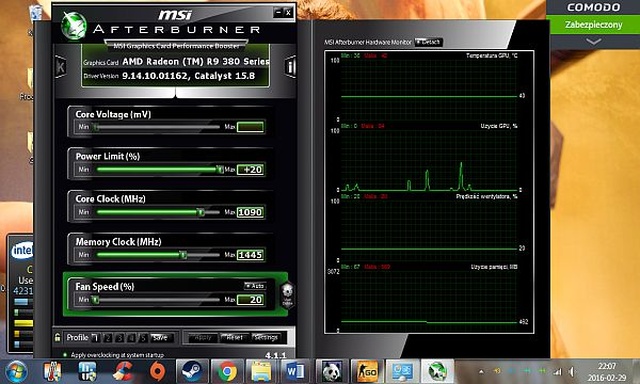Click the Core Clock slider handle
Viewport: 640px width, 384px height.
click(200, 212)
